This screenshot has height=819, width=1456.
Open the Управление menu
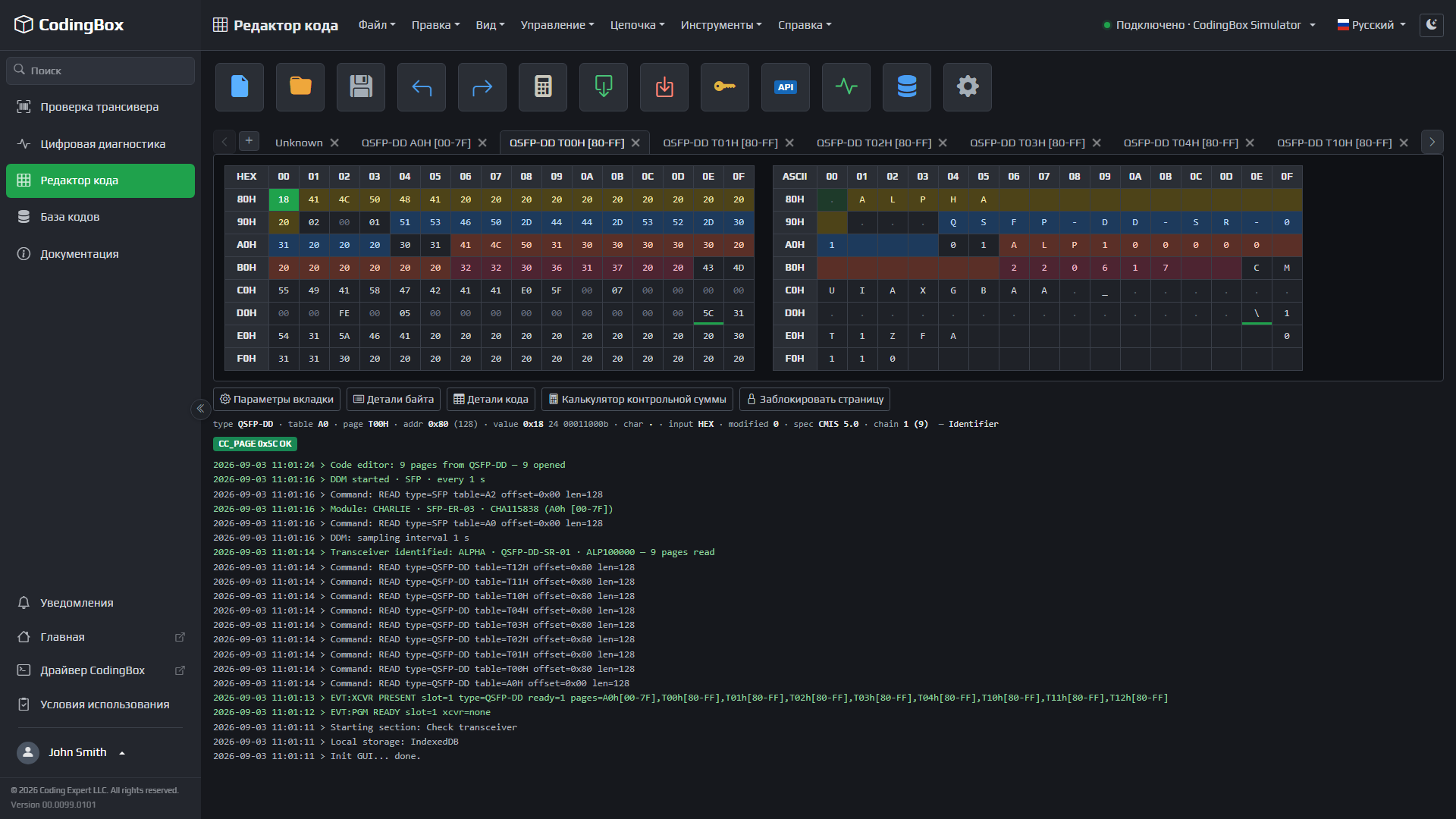[557, 25]
